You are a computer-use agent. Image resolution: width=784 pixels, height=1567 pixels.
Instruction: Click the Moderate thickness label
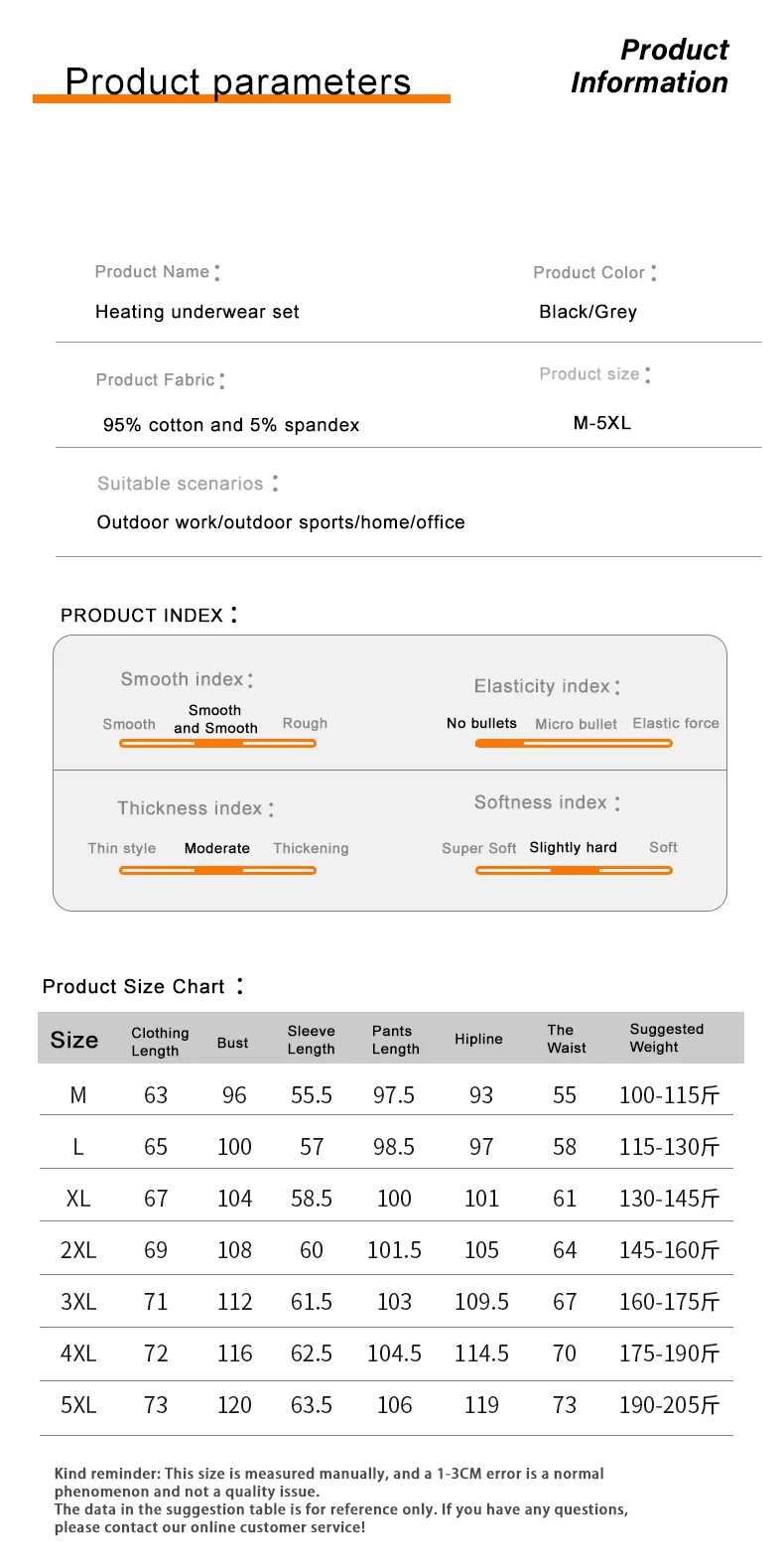[x=217, y=848]
